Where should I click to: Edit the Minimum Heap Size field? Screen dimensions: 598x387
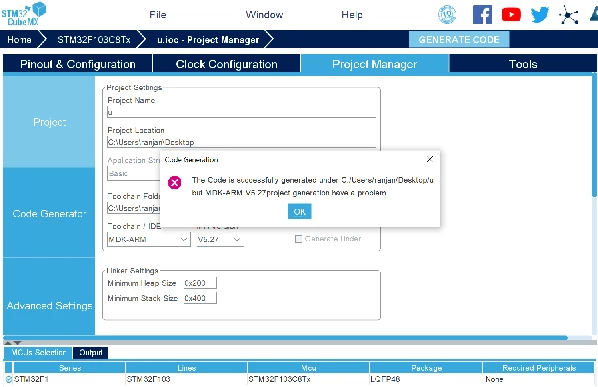pyautogui.click(x=200, y=283)
